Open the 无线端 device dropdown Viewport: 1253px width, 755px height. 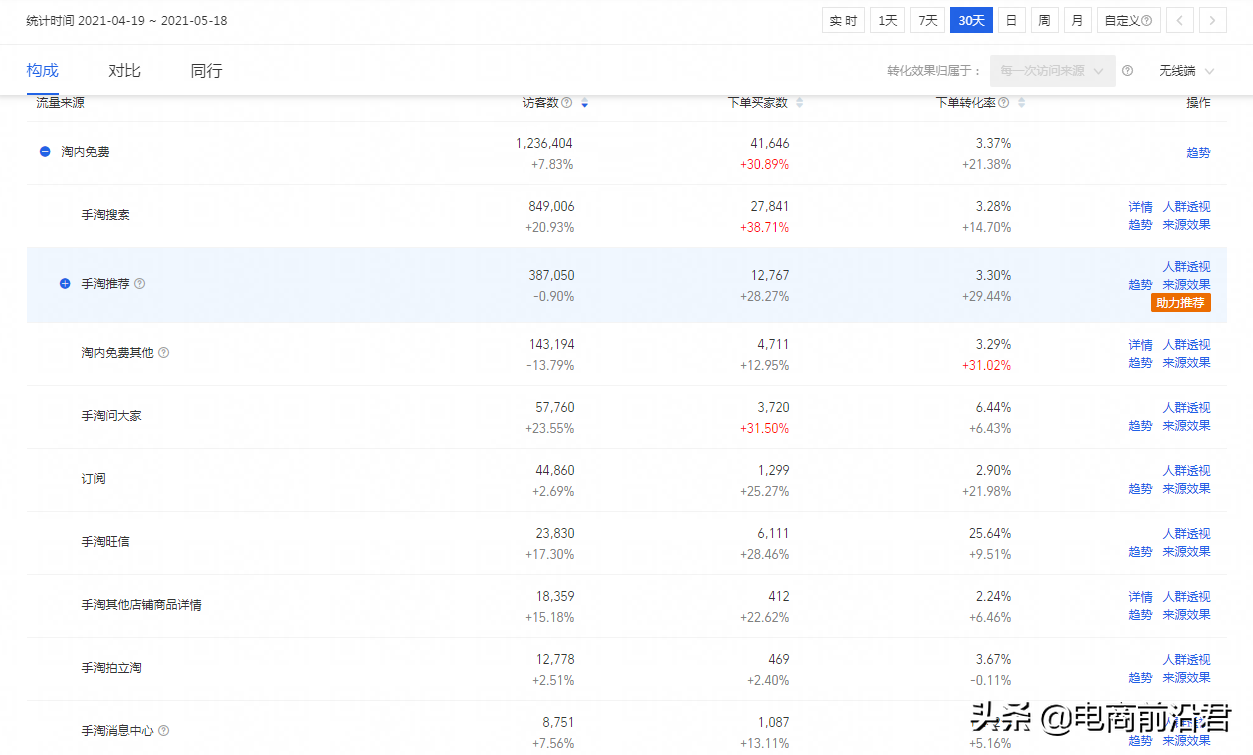(x=1186, y=71)
